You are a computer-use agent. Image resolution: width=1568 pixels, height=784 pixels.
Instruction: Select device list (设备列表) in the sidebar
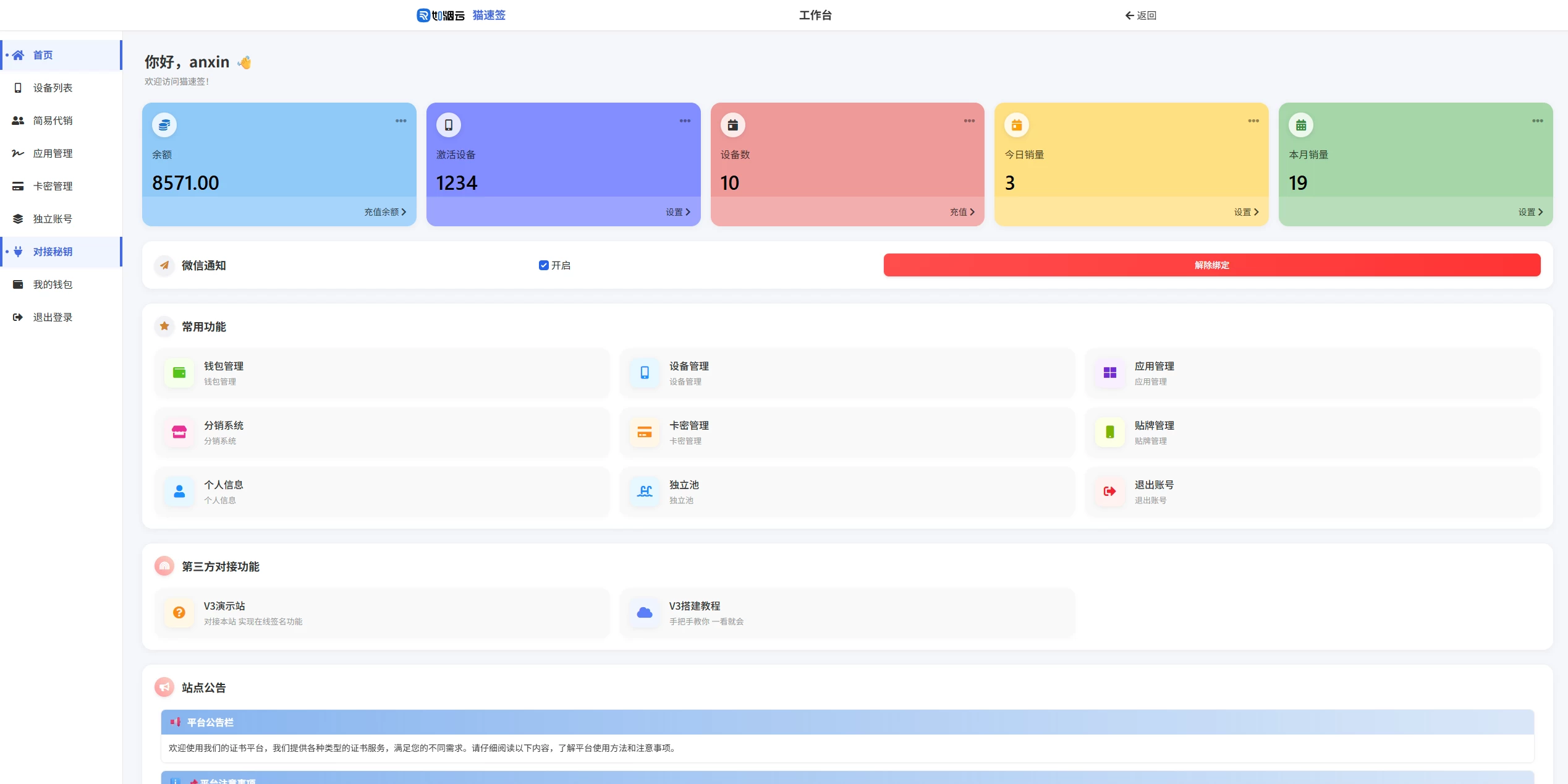point(53,88)
